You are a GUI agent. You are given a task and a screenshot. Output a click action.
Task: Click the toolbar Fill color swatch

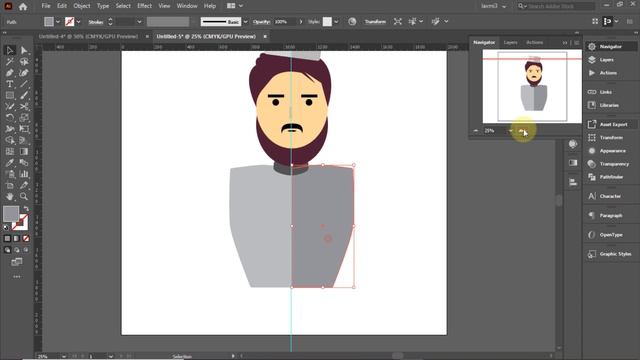[11, 214]
